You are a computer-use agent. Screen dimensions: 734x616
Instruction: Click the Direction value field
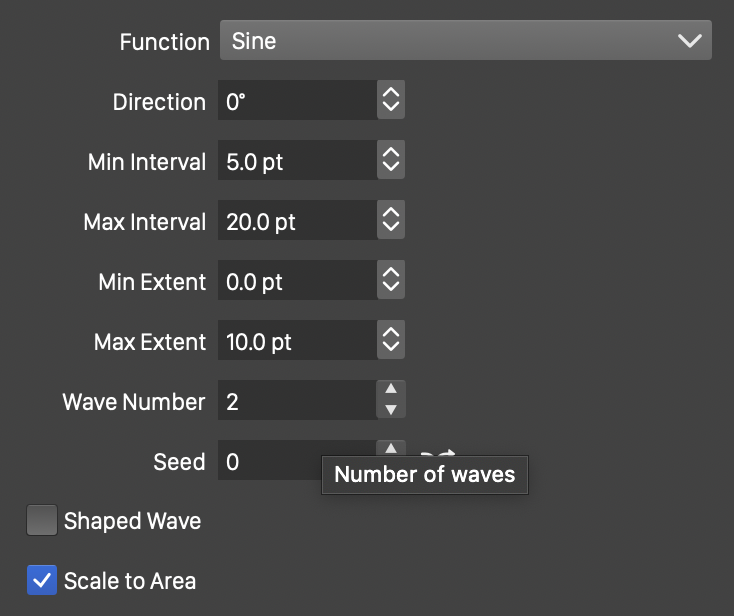(297, 101)
